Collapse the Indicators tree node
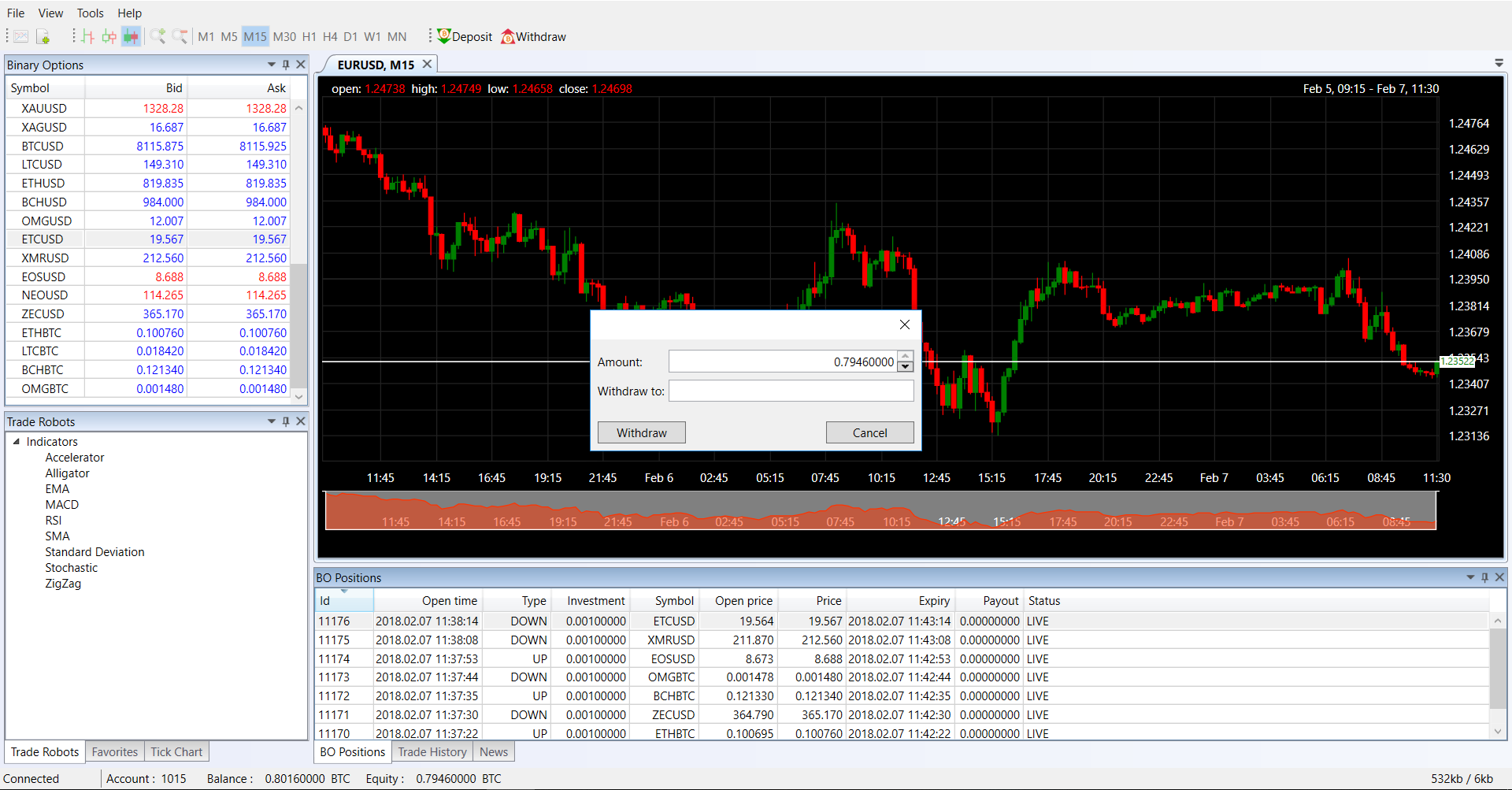The height and width of the screenshot is (790, 1512). 17,442
